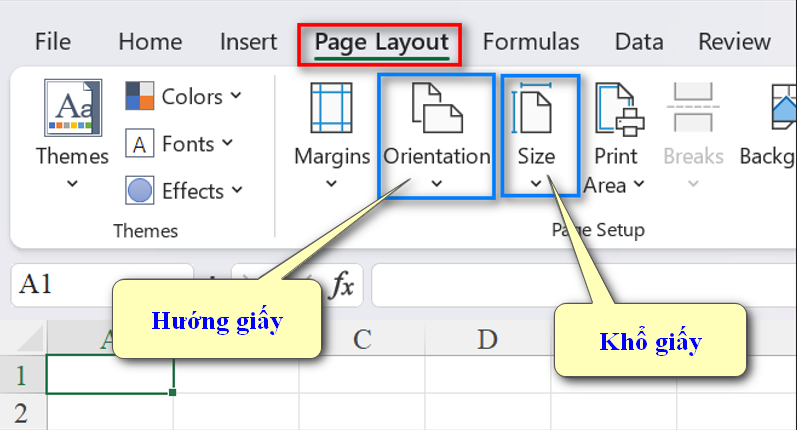The height and width of the screenshot is (430, 797).
Task: Click the Effects circle icon
Action: click(140, 190)
